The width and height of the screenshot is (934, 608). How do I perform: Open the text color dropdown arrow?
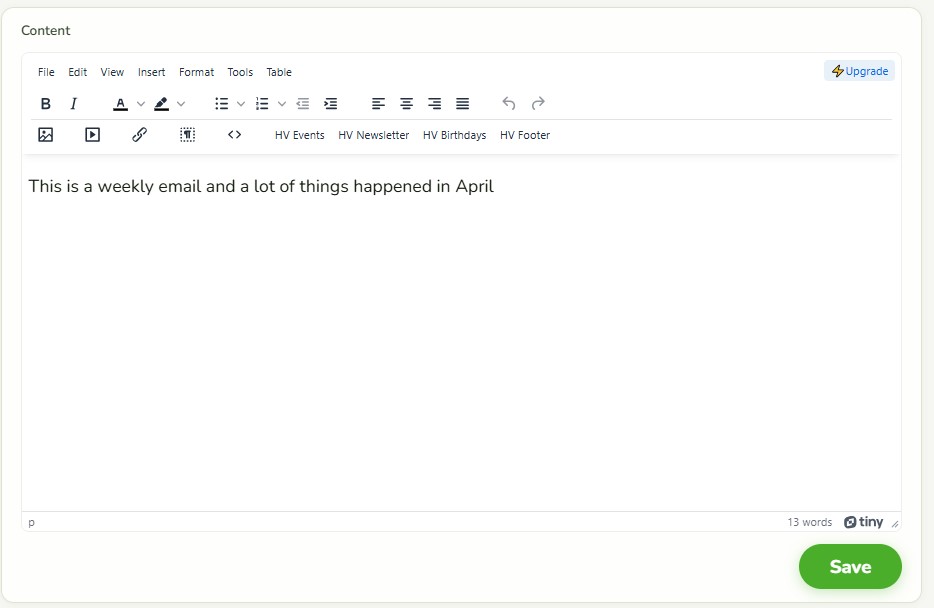pyautogui.click(x=141, y=104)
